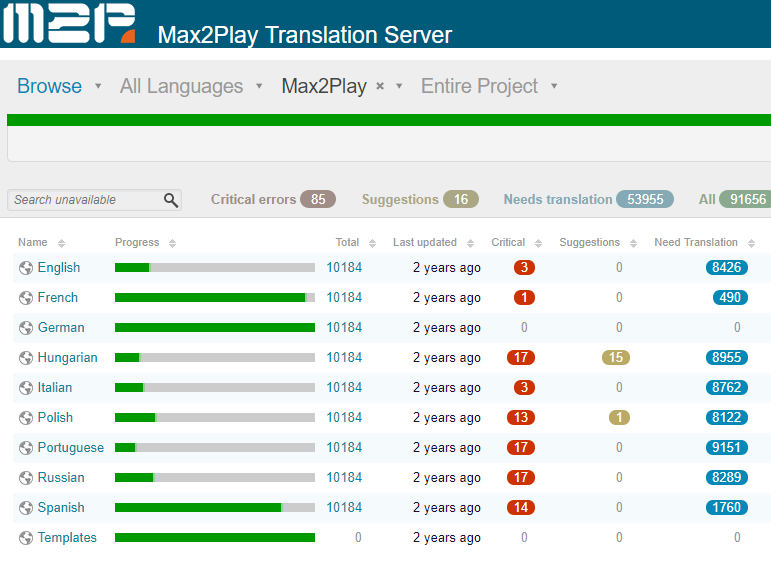Click the globe icon beside Russian
The image size is (771, 565).
(x=26, y=478)
